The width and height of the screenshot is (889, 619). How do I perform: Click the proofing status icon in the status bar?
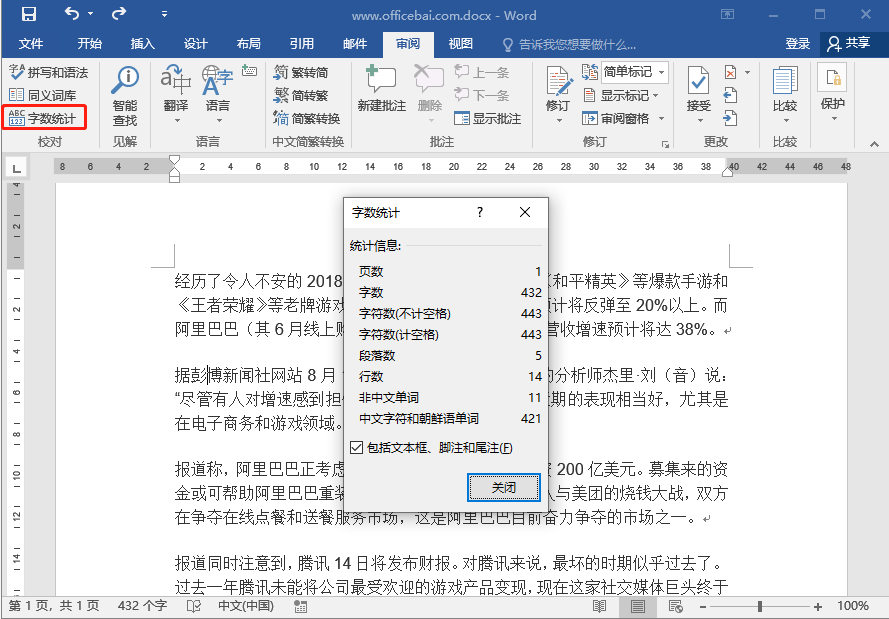click(194, 606)
